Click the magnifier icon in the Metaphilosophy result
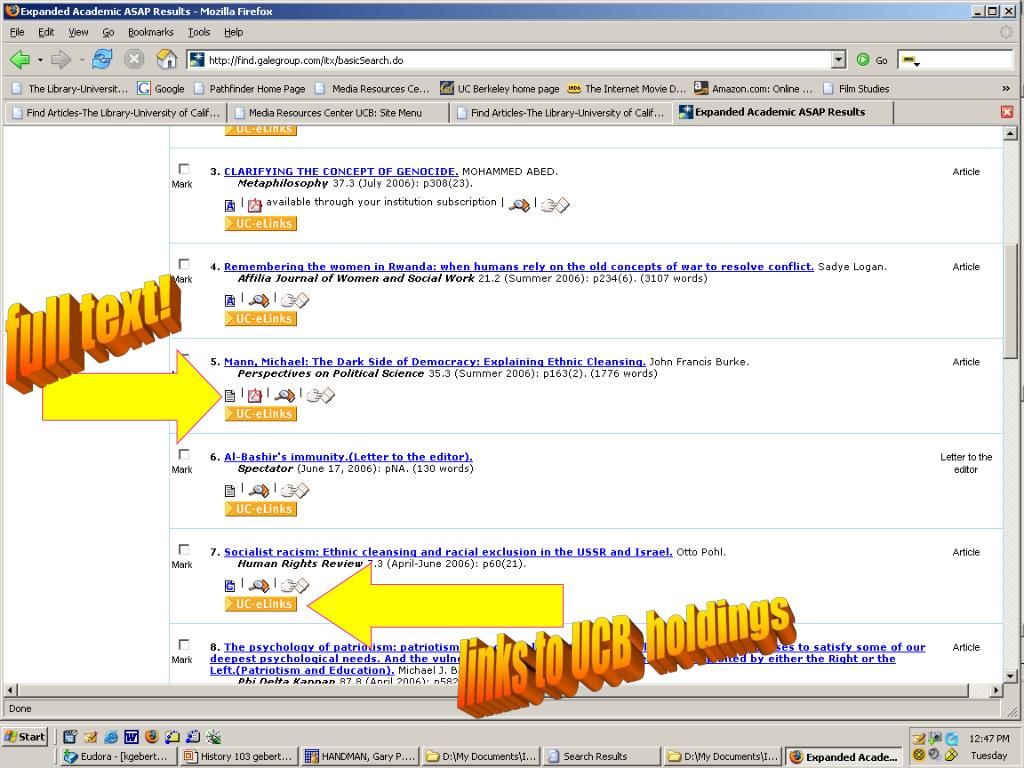The width and height of the screenshot is (1024, 768). click(519, 205)
